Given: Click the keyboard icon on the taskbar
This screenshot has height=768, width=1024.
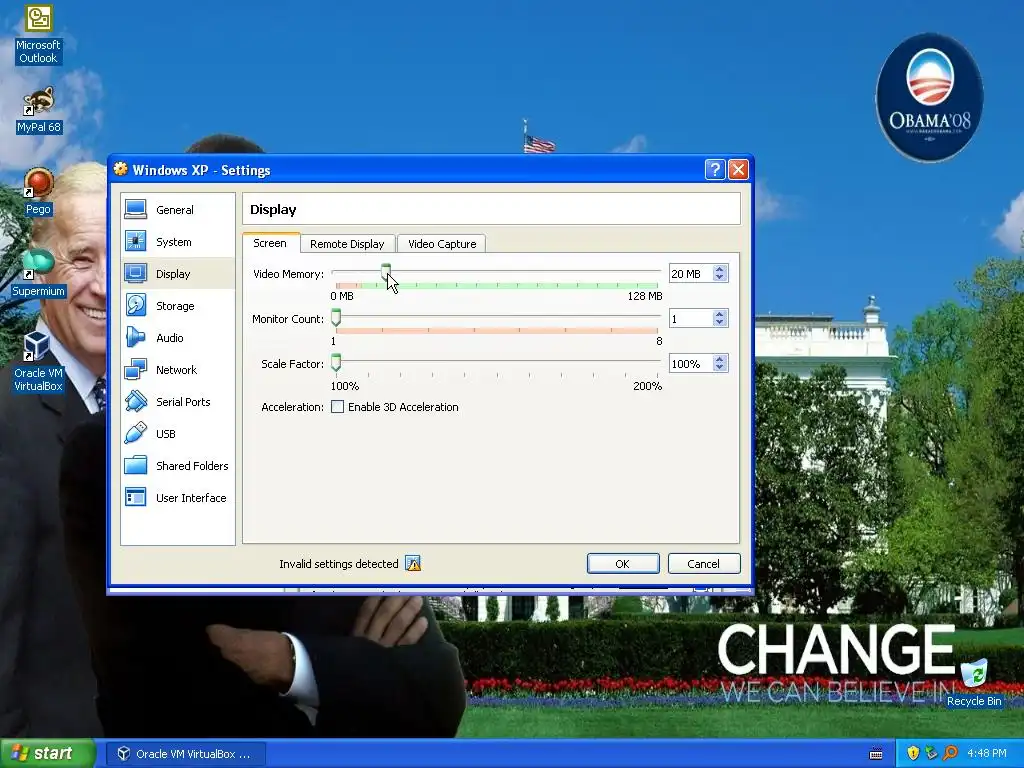Looking at the screenshot, I should point(876,754).
